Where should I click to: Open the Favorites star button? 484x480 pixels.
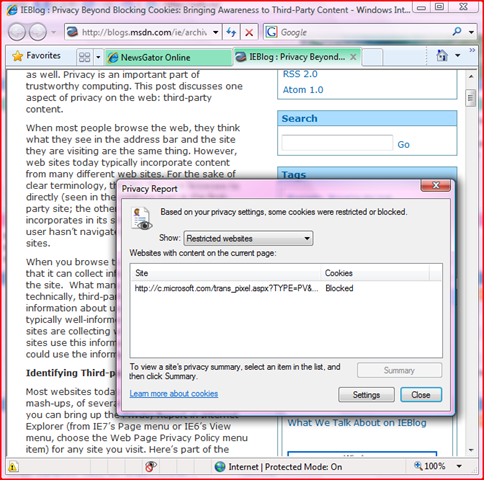pyautogui.click(x=36, y=56)
